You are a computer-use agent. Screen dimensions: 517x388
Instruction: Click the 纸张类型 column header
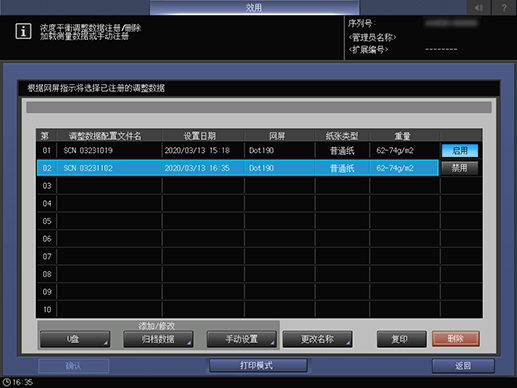click(342, 136)
